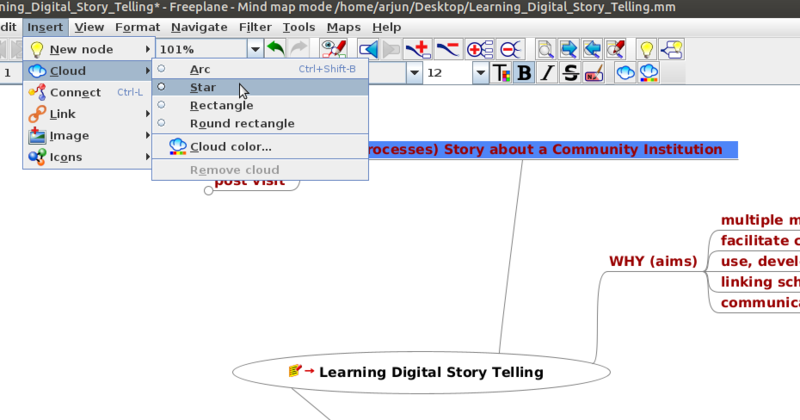800x420 pixels.
Task: Toggle Bold formatting
Action: (x=524, y=73)
